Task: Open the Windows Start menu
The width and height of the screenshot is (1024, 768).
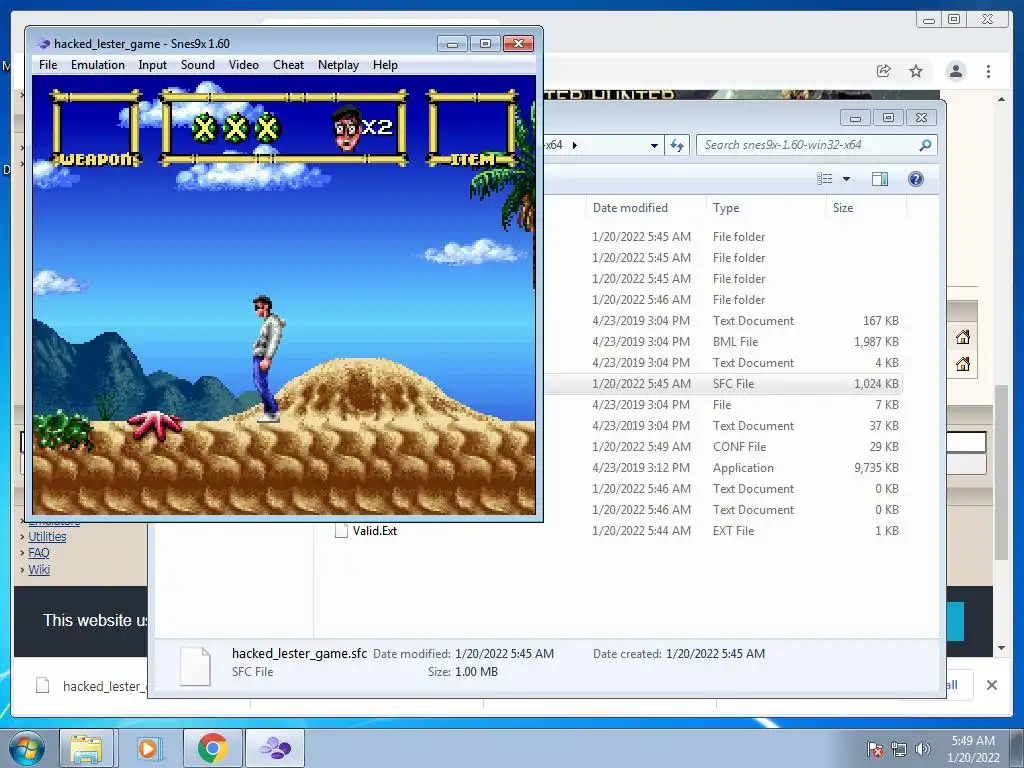Action: coord(26,748)
